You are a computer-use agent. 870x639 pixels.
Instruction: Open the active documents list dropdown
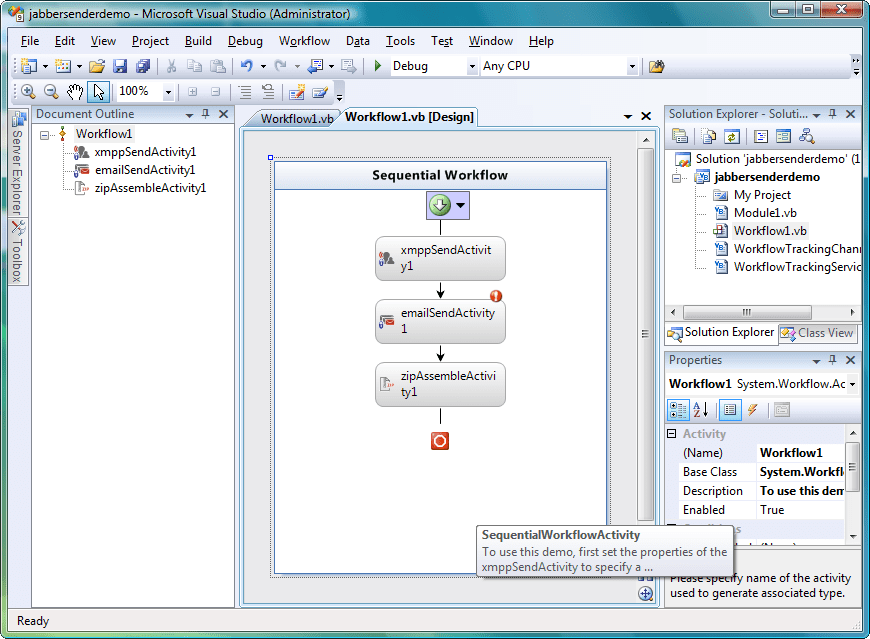[x=628, y=116]
